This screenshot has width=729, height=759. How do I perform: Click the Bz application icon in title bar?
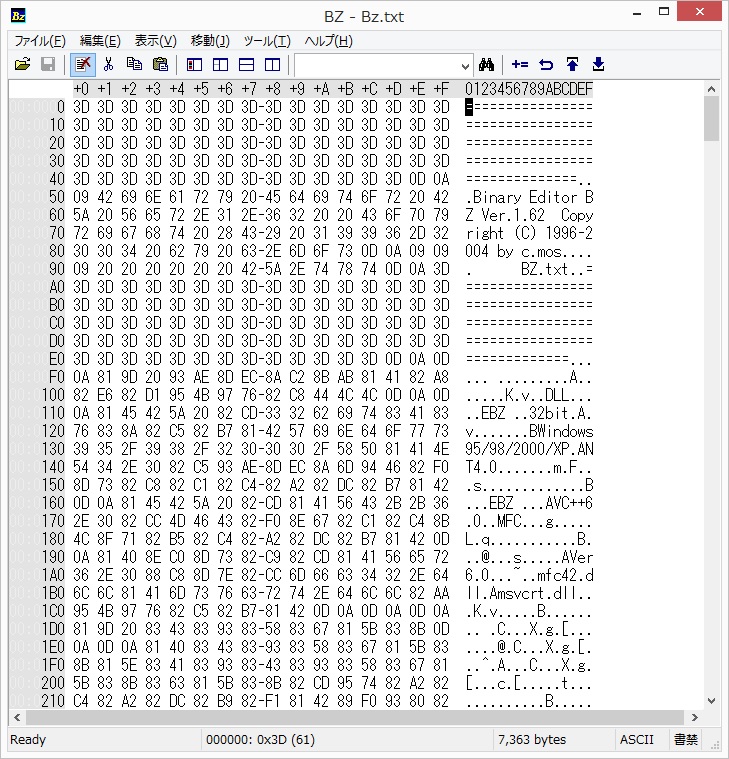pos(18,15)
